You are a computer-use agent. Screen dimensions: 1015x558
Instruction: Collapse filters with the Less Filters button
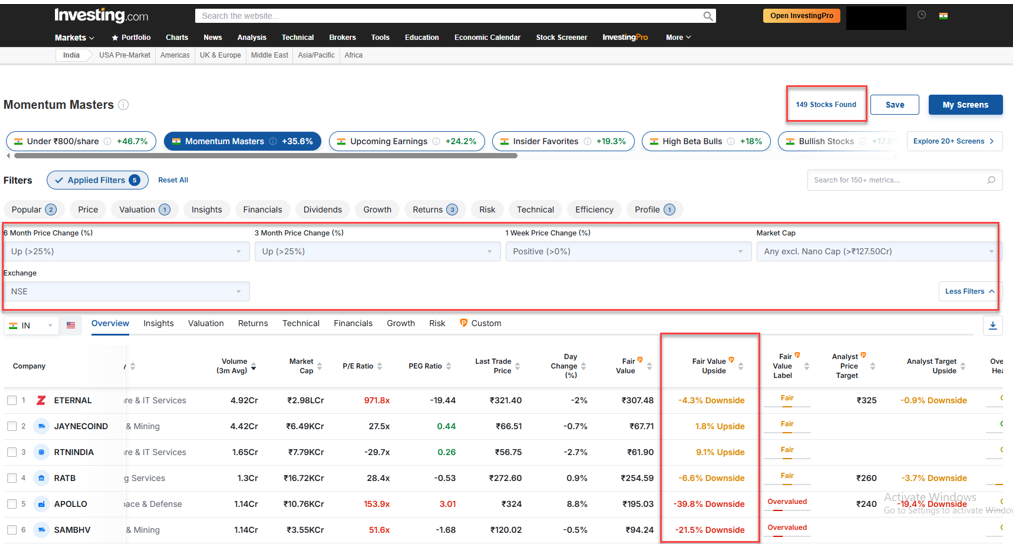click(969, 292)
